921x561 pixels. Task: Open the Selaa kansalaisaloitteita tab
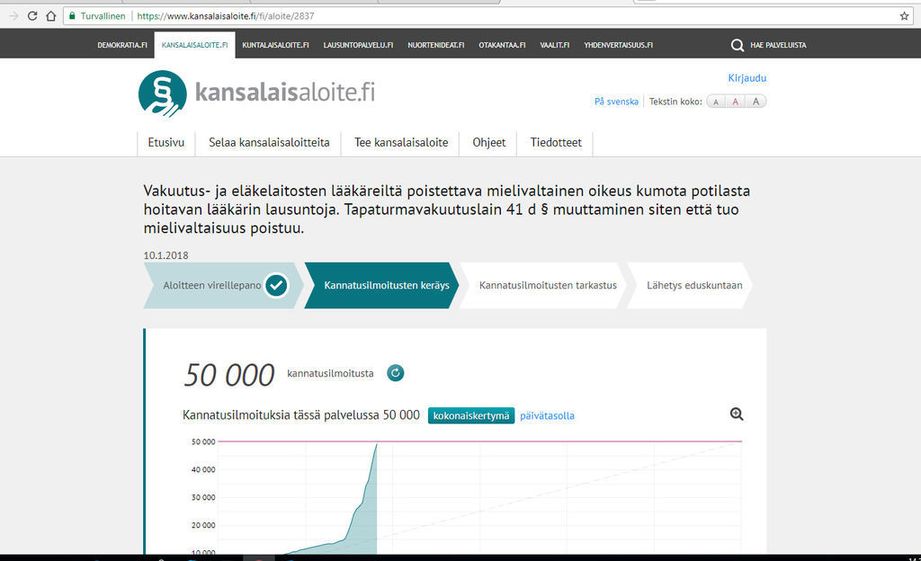pos(269,143)
